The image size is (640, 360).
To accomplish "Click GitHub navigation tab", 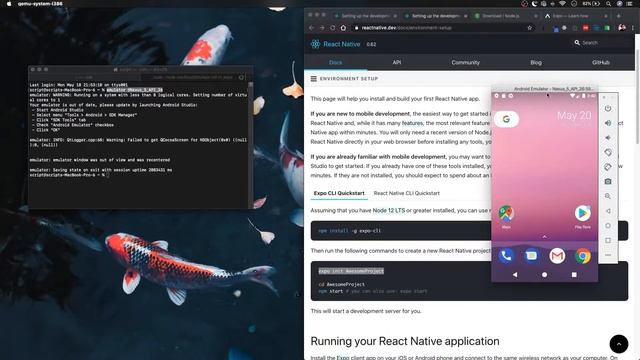I will (601, 62).
